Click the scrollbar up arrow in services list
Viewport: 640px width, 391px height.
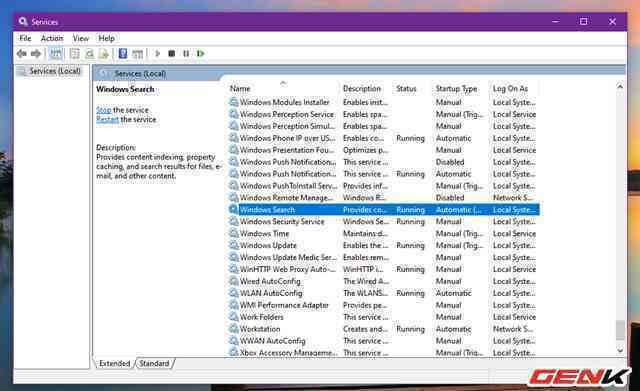[620, 87]
